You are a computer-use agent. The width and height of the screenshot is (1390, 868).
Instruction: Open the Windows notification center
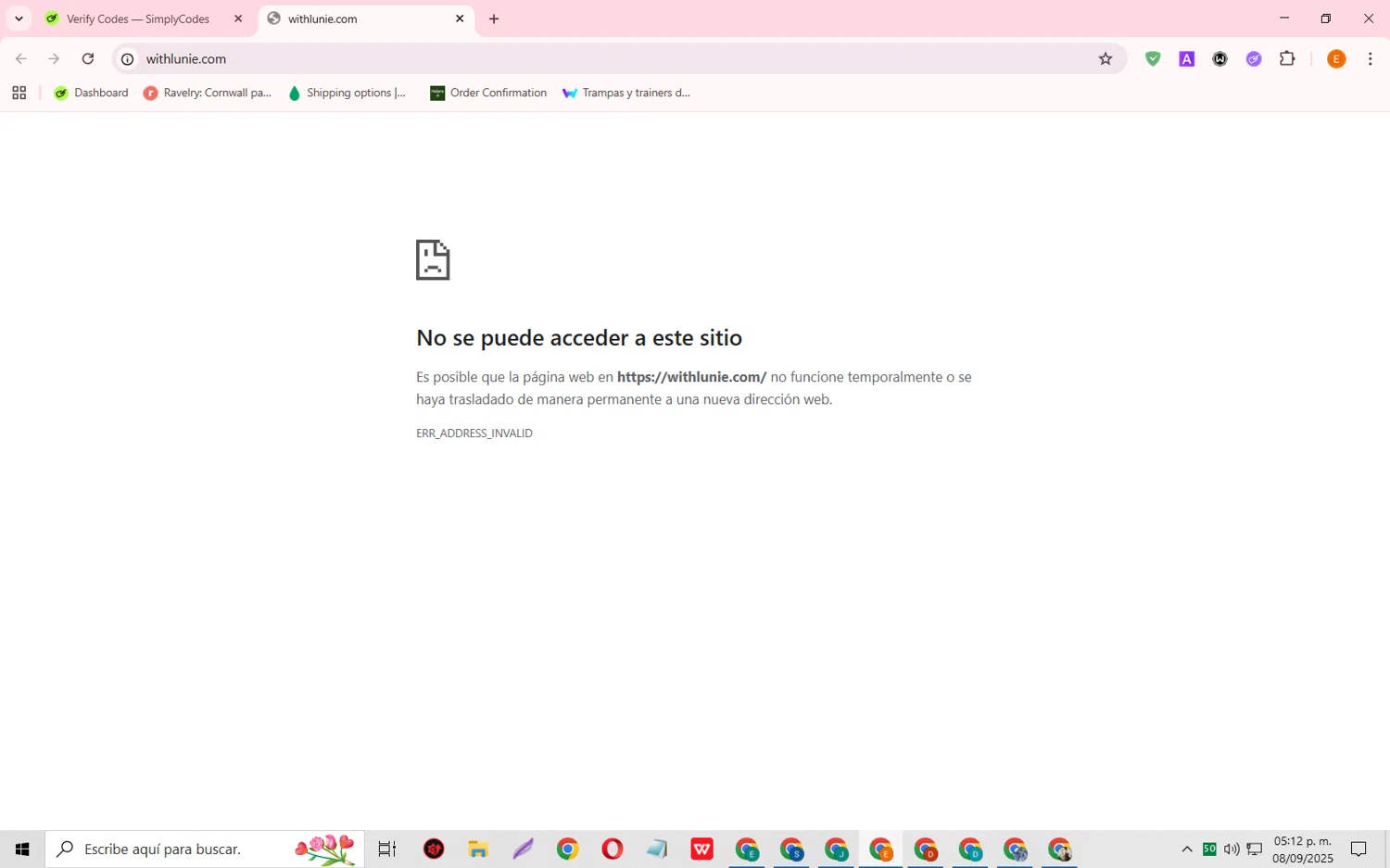[1358, 849]
